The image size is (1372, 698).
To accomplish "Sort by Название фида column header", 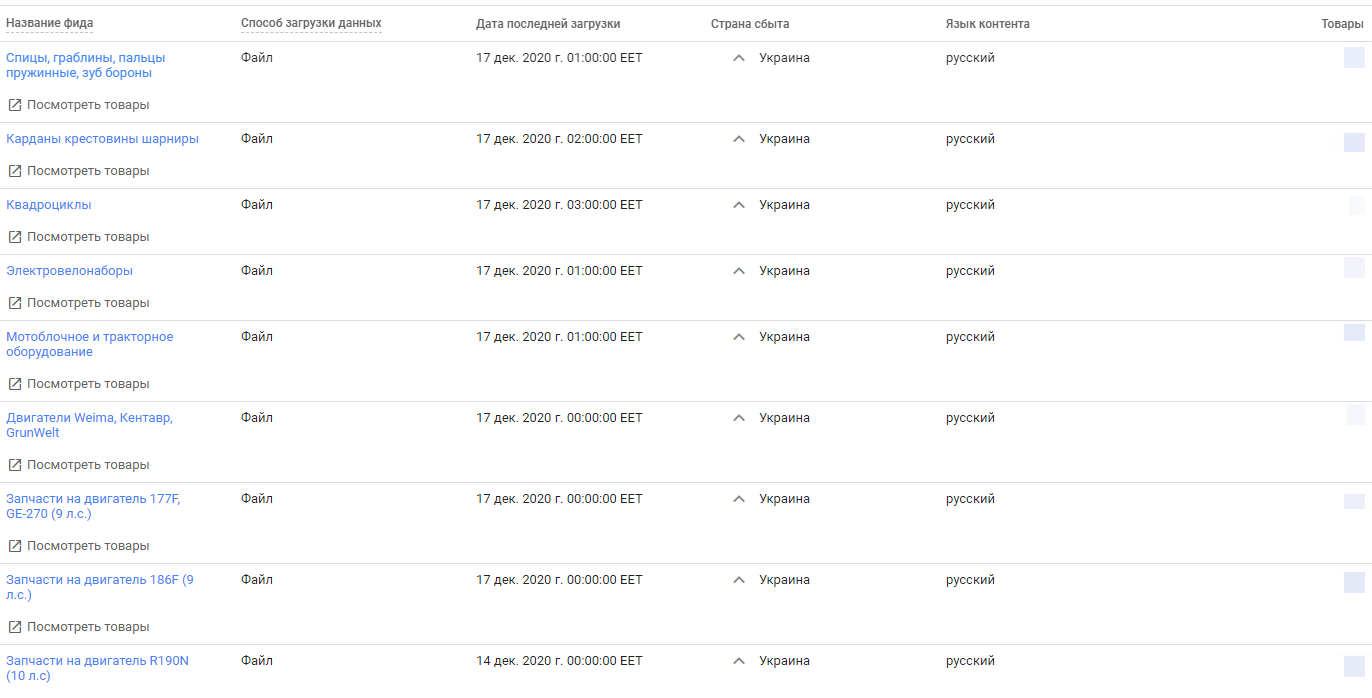I will pos(50,24).
